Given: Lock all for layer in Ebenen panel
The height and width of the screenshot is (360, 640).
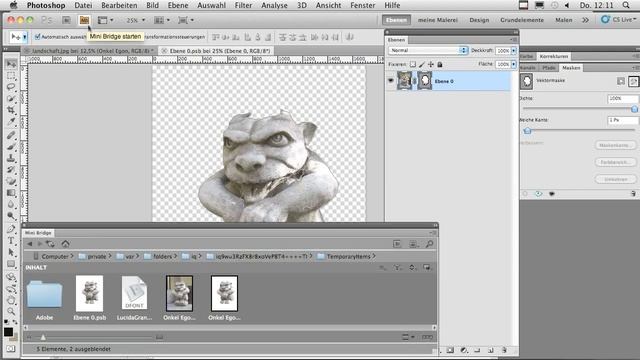Looking at the screenshot, I should (x=440, y=64).
